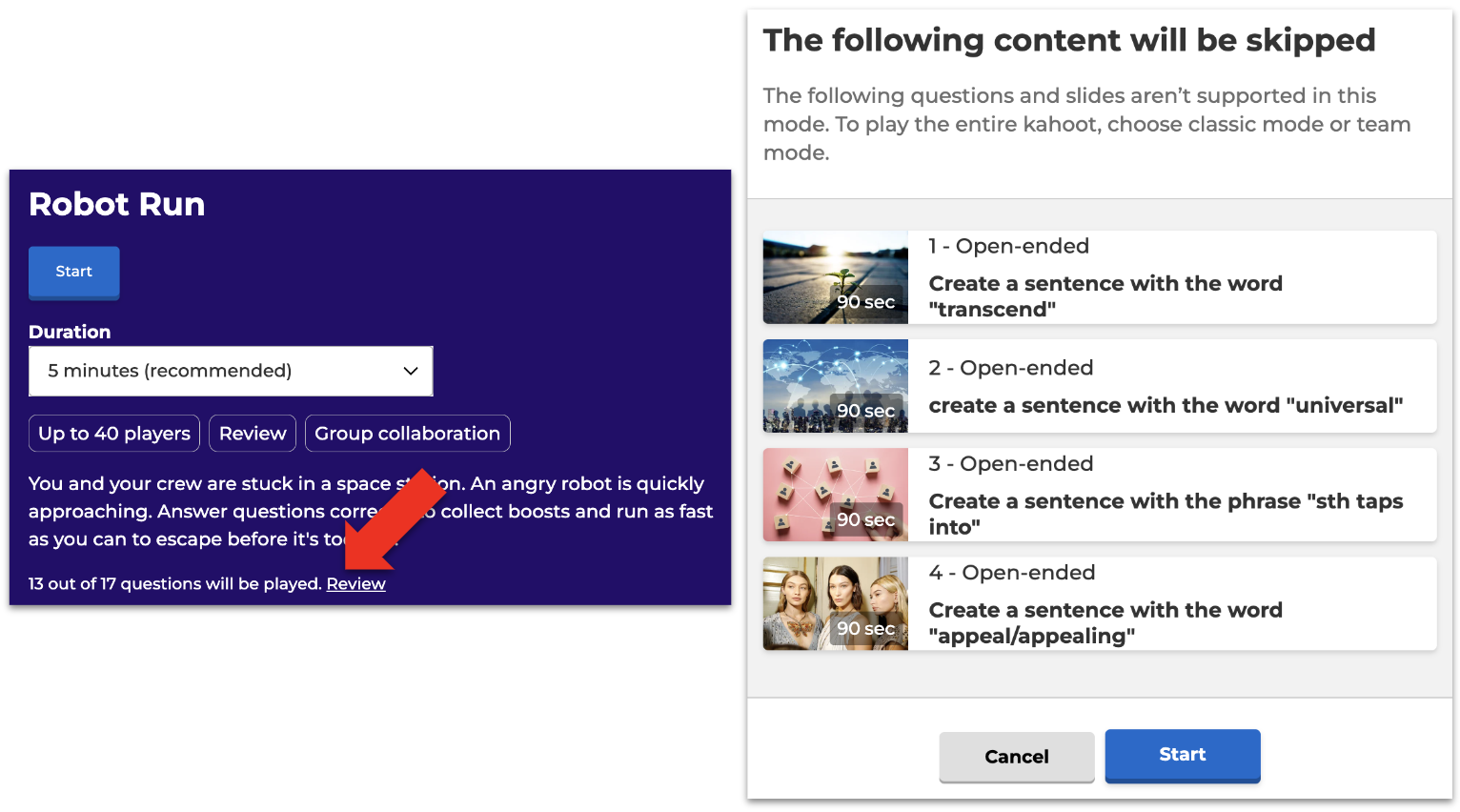Select the 'transcend' open-ended question row
1460x812 pixels.
click(x=1170, y=277)
